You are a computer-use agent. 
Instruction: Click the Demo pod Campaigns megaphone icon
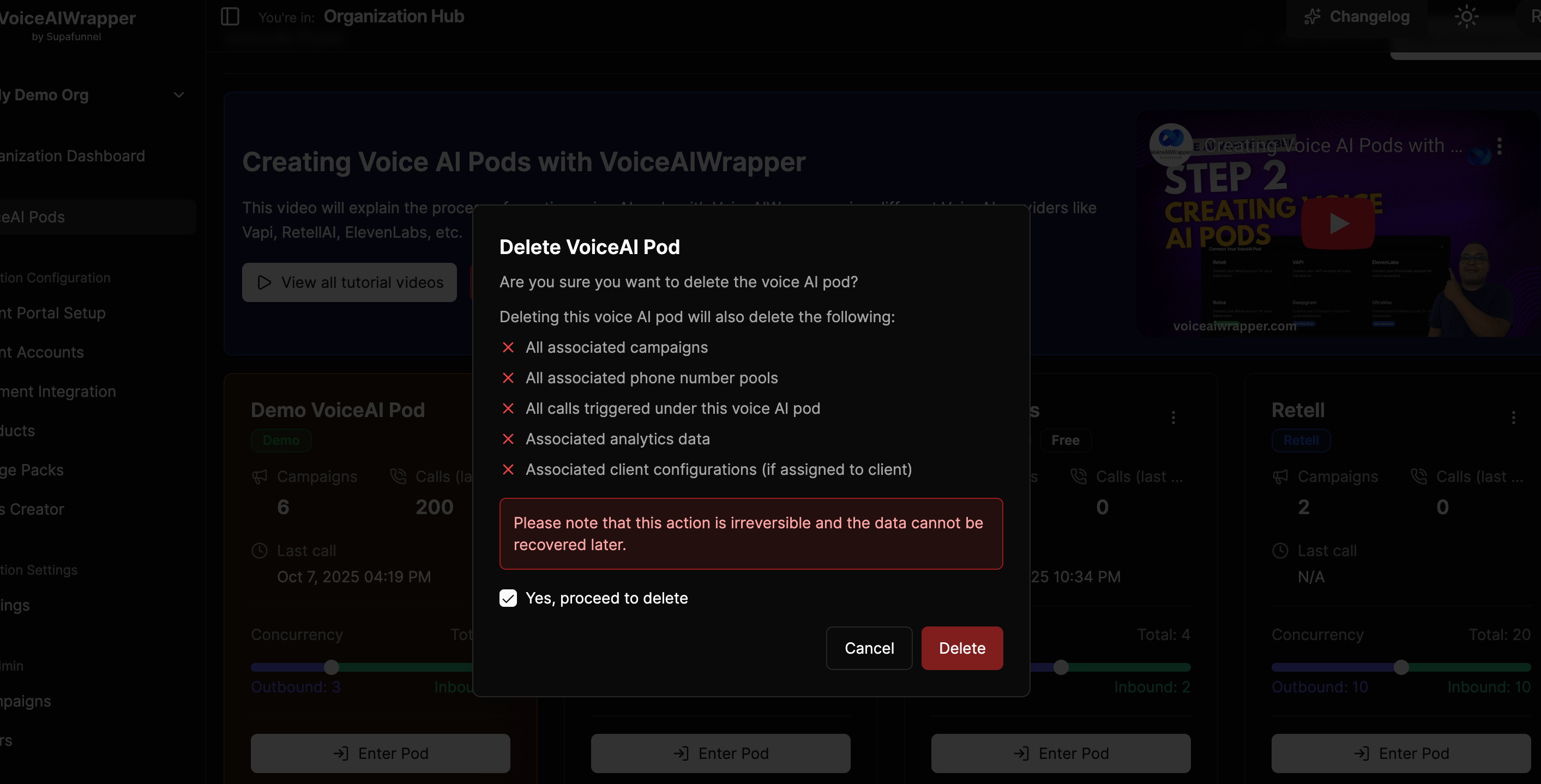[x=260, y=477]
